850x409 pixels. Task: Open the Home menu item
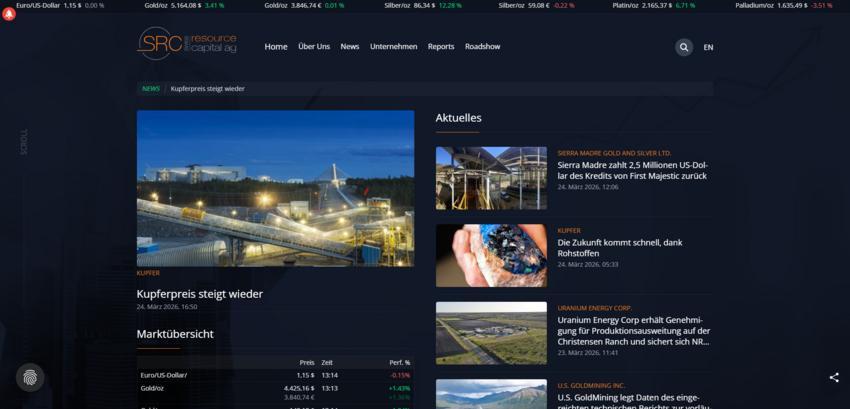coord(276,47)
